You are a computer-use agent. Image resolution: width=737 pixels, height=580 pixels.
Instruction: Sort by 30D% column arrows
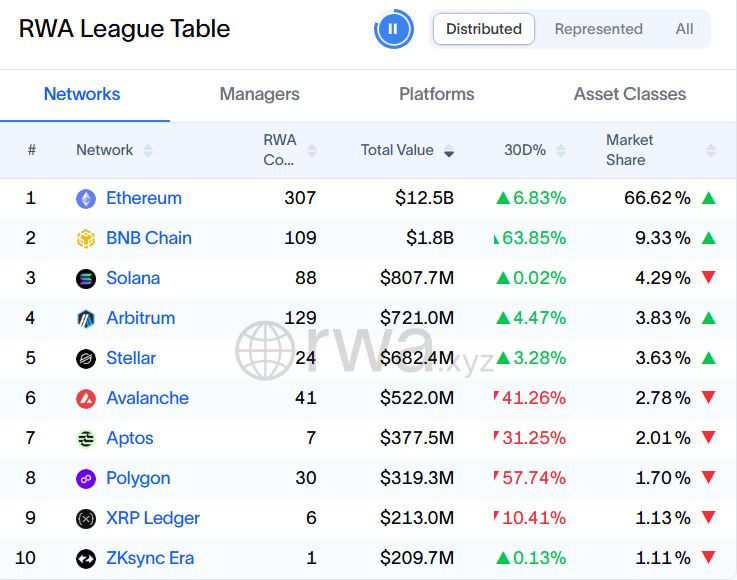pos(560,150)
